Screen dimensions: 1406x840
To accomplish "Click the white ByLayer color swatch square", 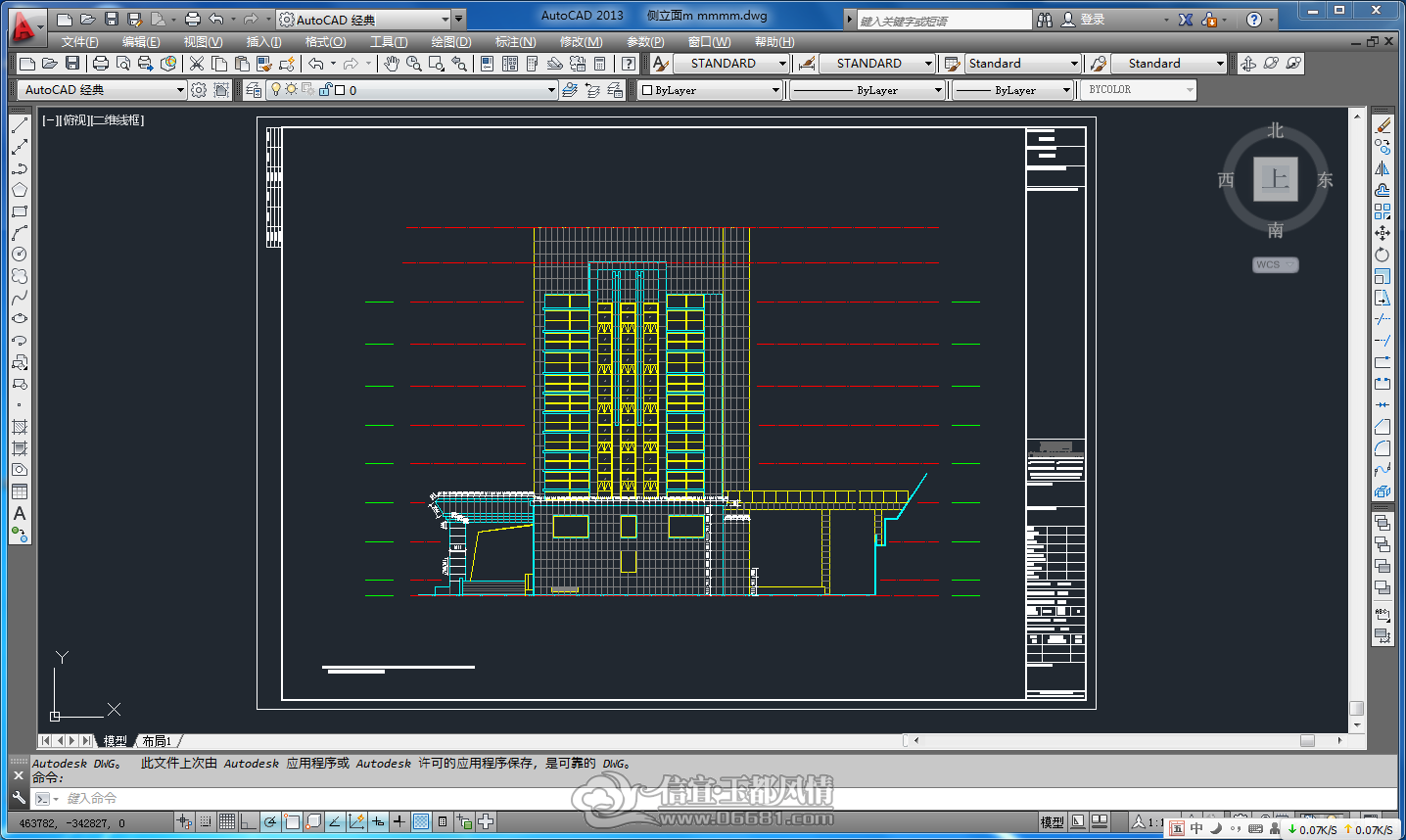I will tap(647, 90).
